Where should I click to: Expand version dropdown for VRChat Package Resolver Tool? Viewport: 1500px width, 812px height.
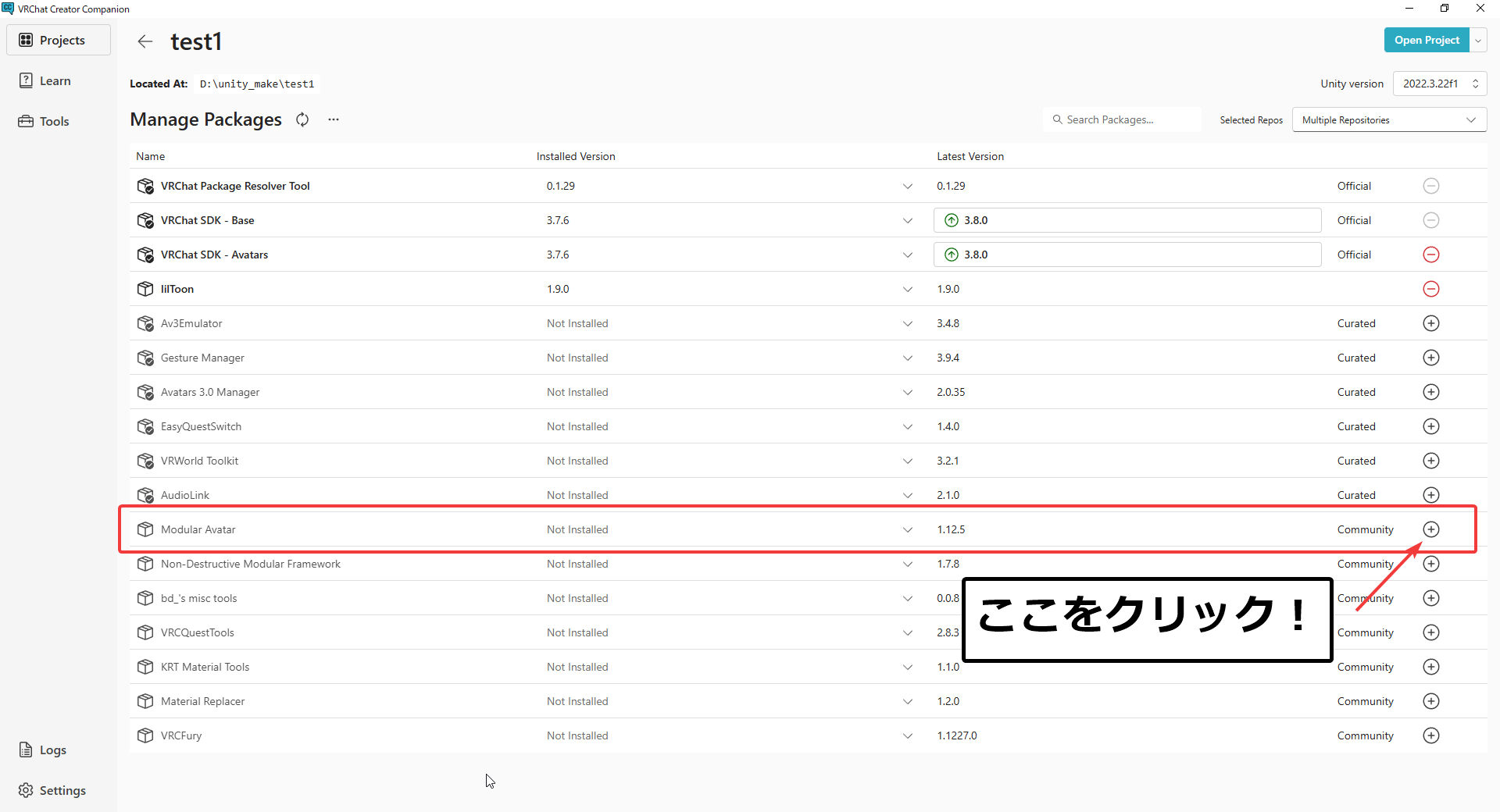click(x=908, y=186)
